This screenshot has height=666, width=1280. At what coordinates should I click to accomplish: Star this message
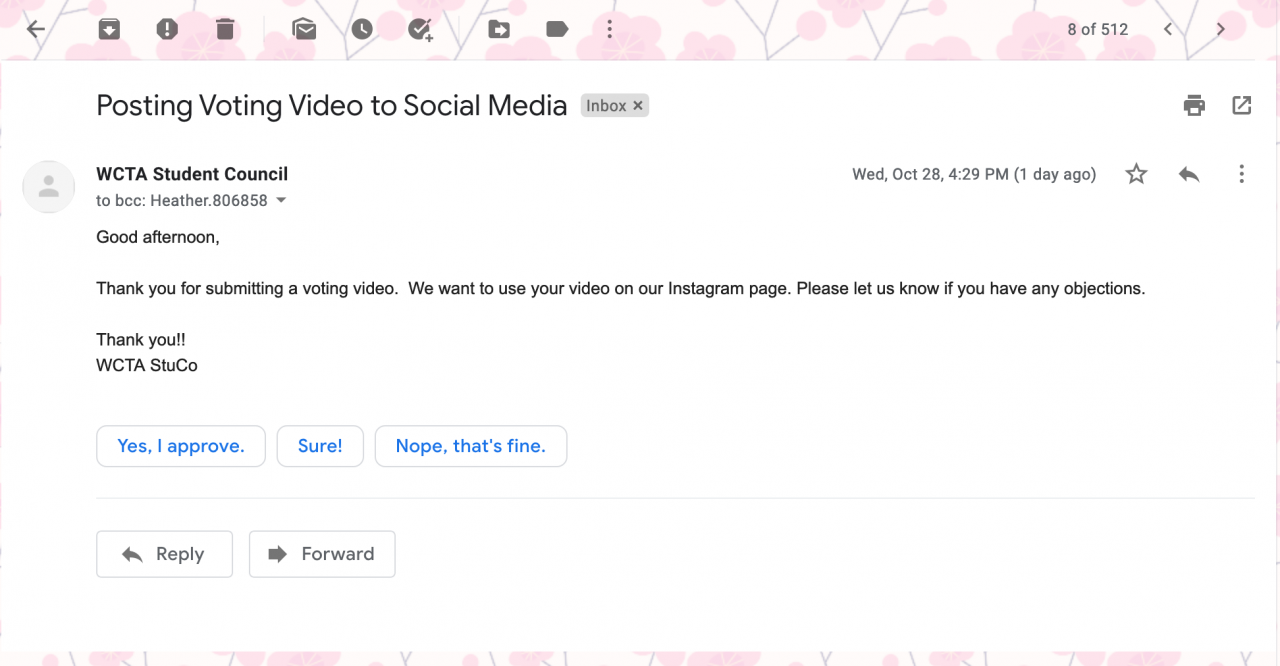pyautogui.click(x=1136, y=174)
